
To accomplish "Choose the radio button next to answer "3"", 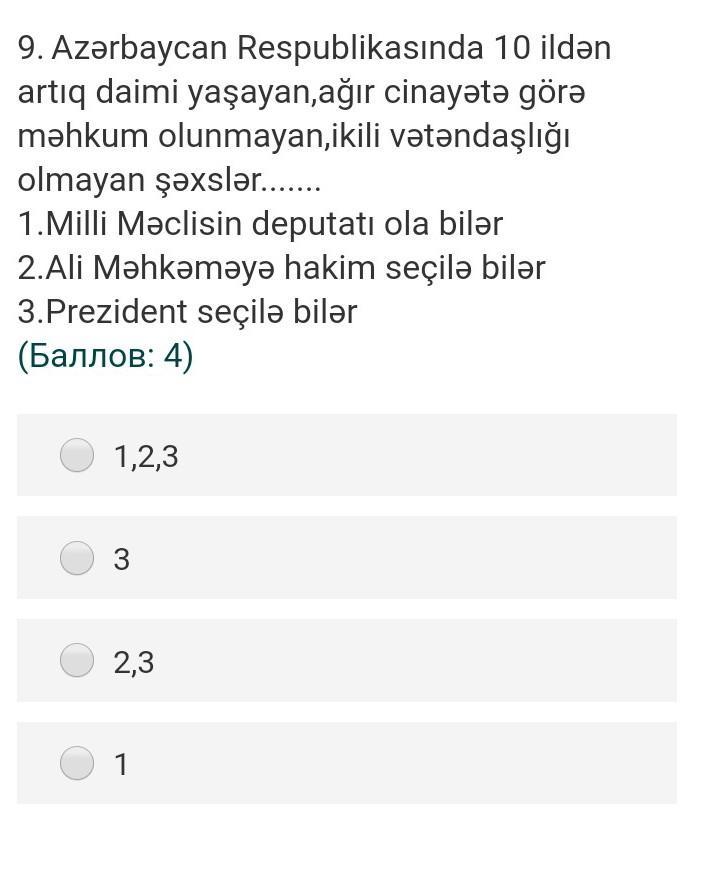I will coord(77,558).
